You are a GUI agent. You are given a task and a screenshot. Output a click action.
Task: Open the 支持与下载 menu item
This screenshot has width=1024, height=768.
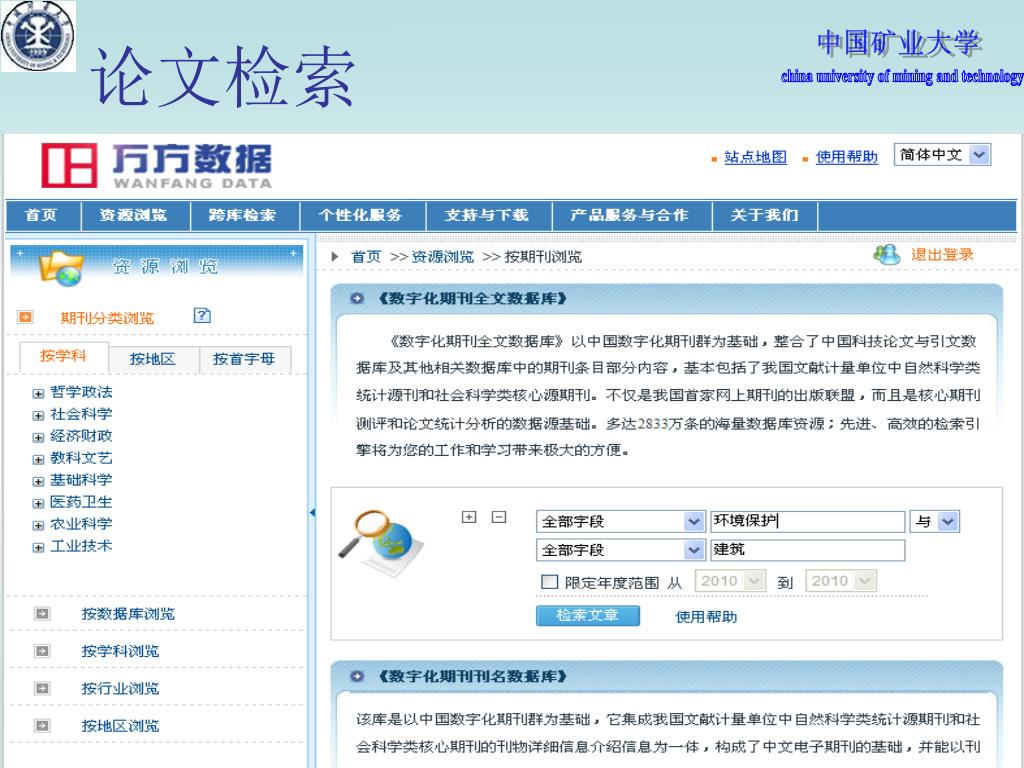pyautogui.click(x=487, y=216)
